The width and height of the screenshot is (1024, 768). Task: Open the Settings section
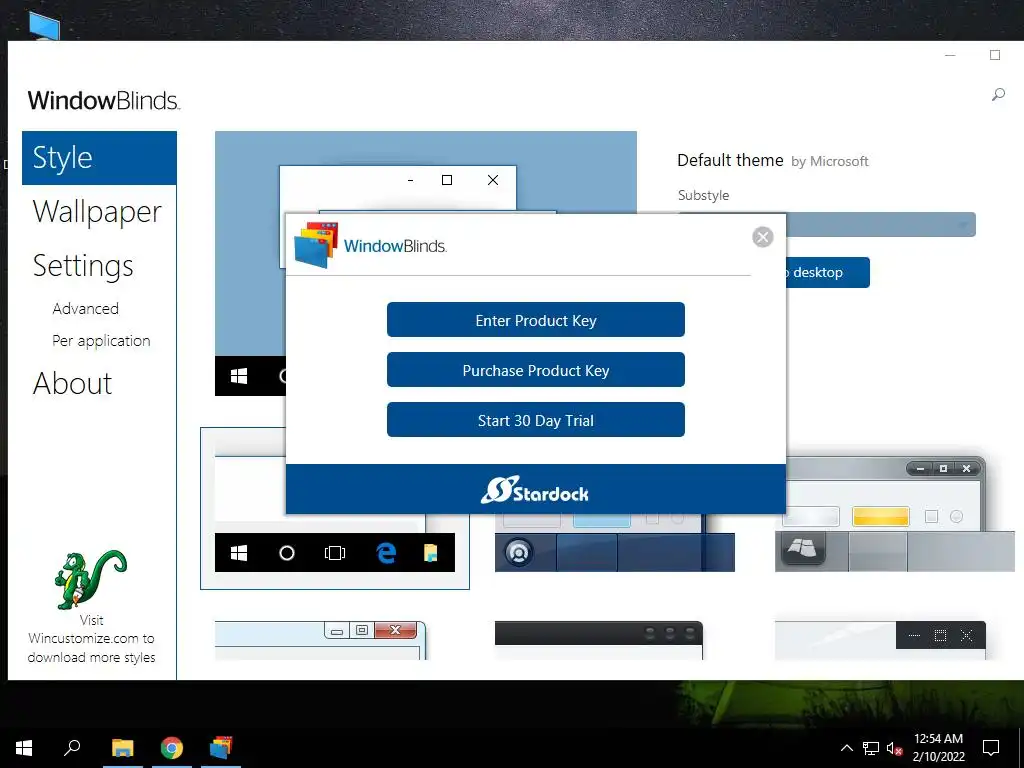point(83,266)
